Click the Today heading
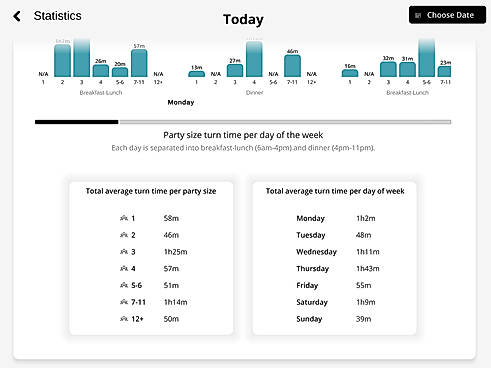The image size is (491, 368). 243,19
